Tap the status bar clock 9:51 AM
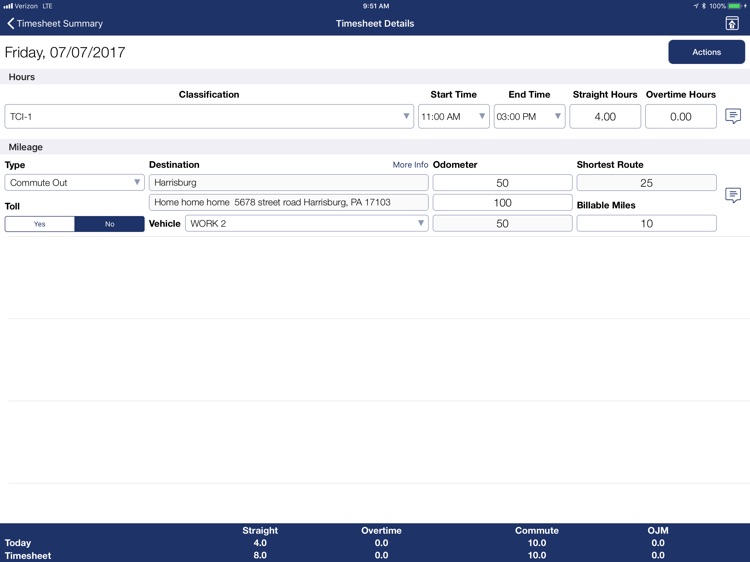This screenshot has width=750, height=562. [x=375, y=6]
